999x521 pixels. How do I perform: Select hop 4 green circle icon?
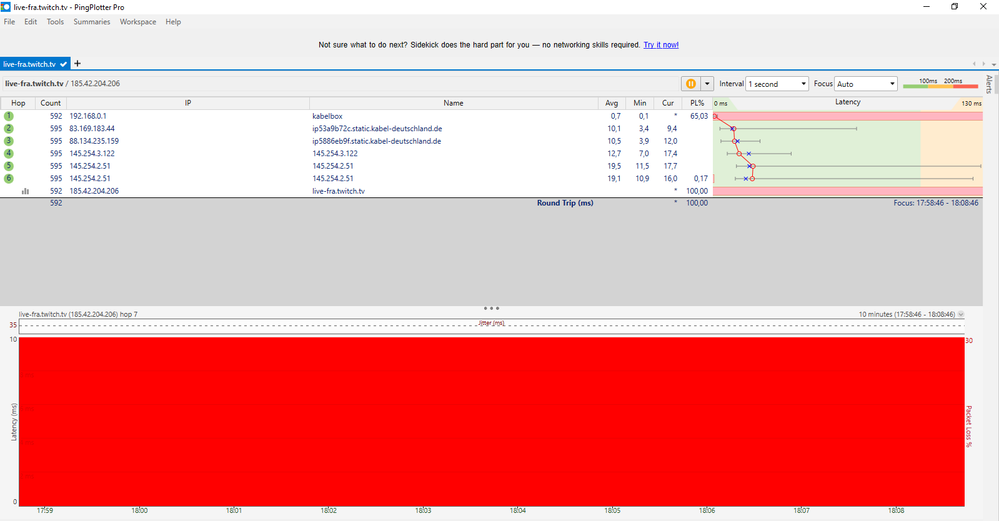coord(8,153)
